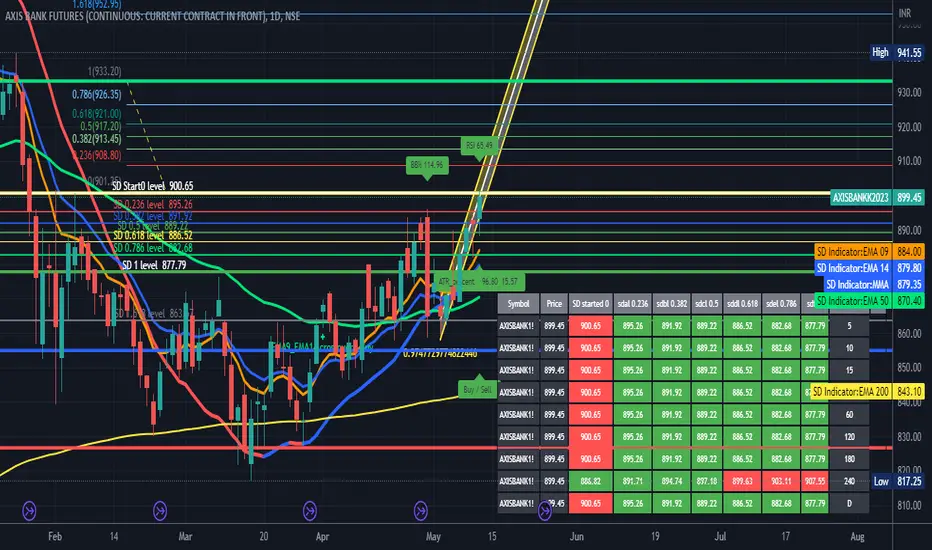The width and height of the screenshot is (932, 550).
Task: Click the 891.71 cell in the 240 row
Action: (632, 481)
